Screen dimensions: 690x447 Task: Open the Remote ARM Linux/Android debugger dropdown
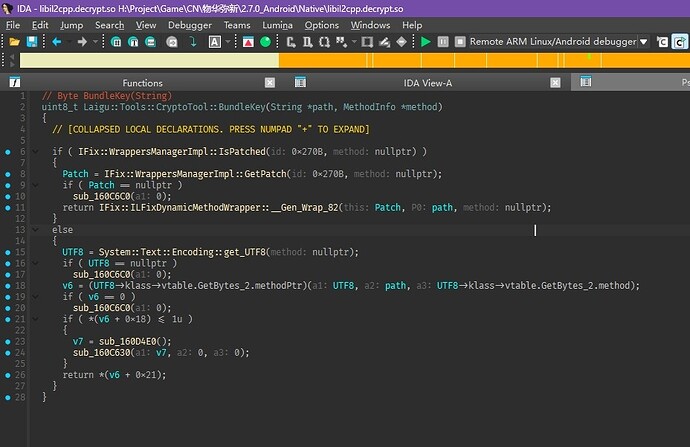click(643, 42)
